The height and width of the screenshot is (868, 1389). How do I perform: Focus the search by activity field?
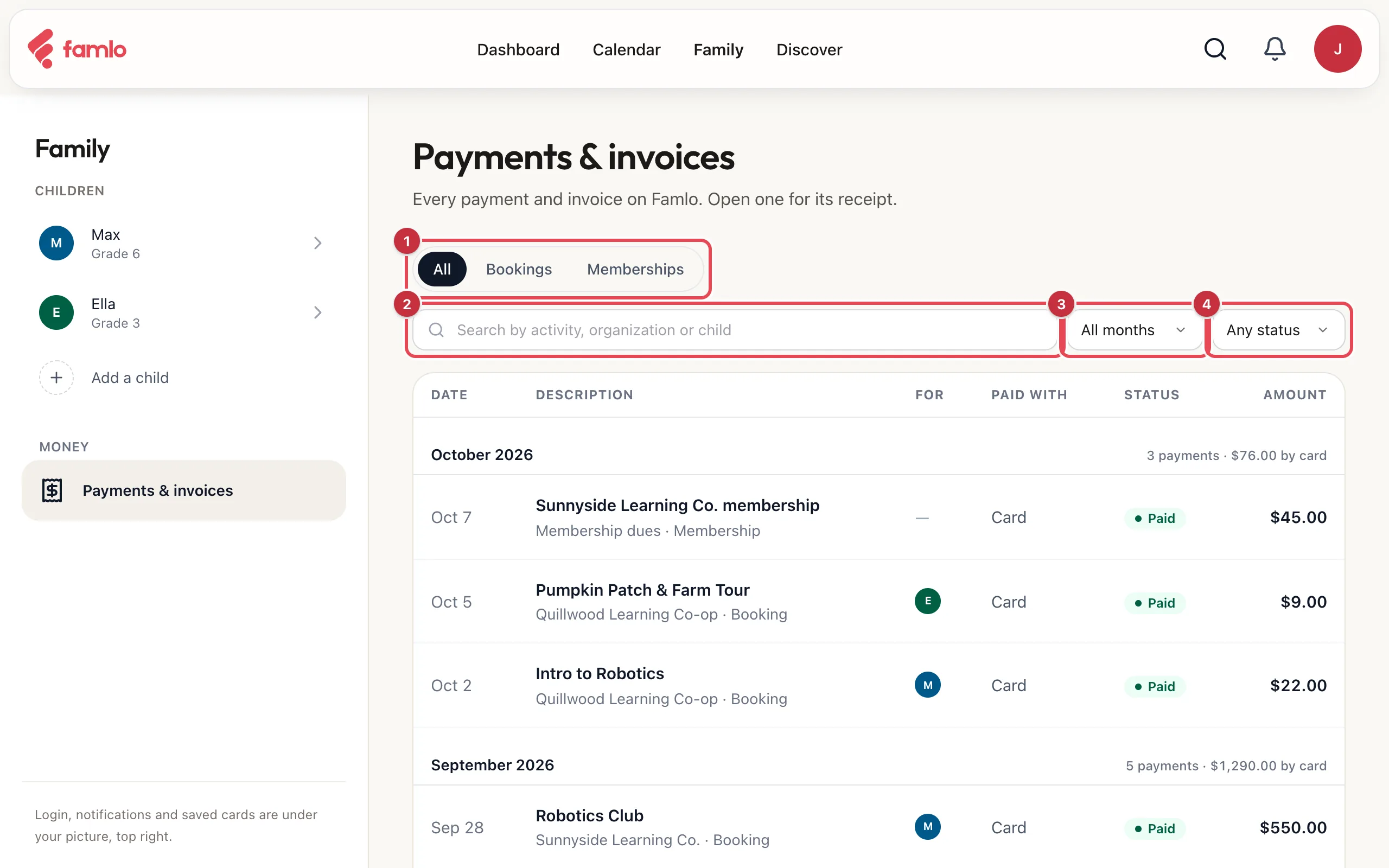735,329
